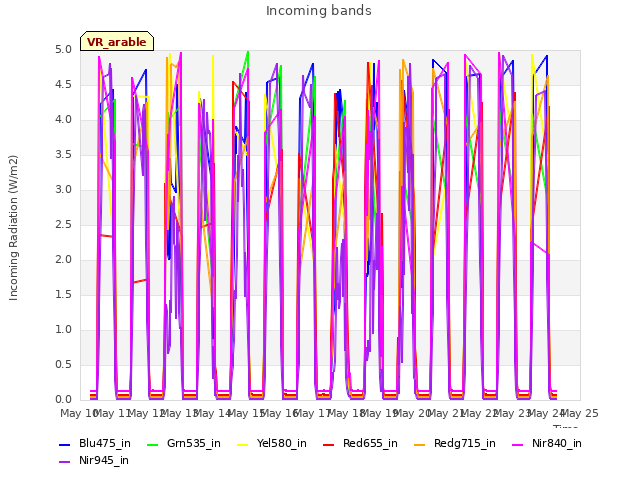Viewport: 640px width, 480px height.
Task: Toggle the Blu475_in legend entry
Action: 95,444
